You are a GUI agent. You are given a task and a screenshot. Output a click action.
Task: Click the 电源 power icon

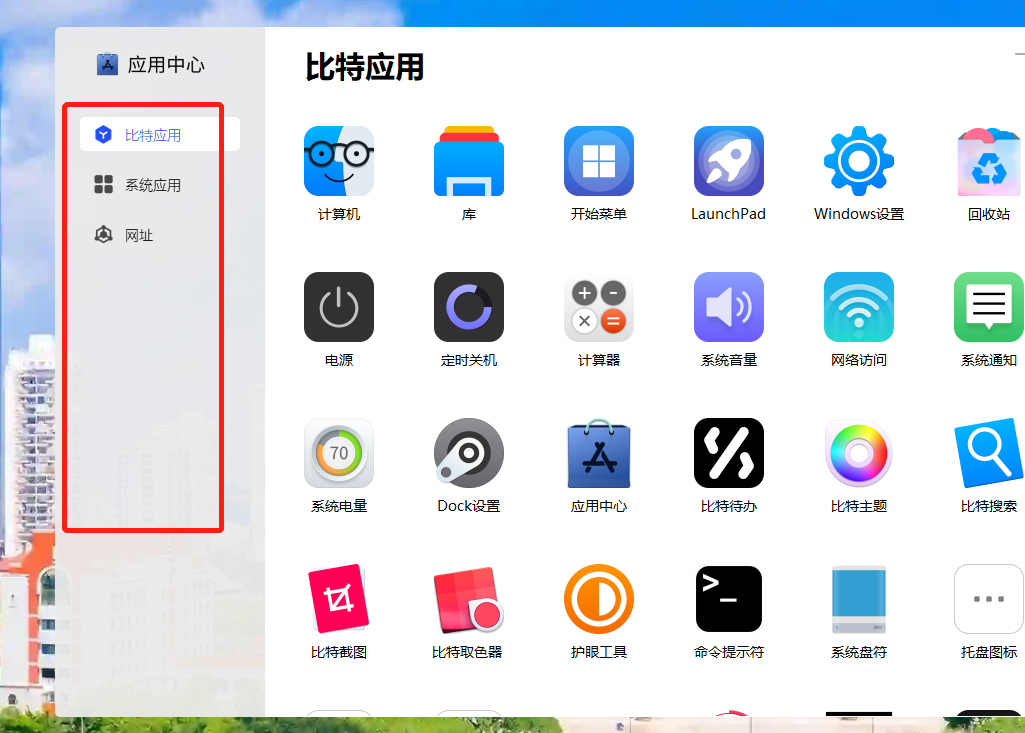339,307
